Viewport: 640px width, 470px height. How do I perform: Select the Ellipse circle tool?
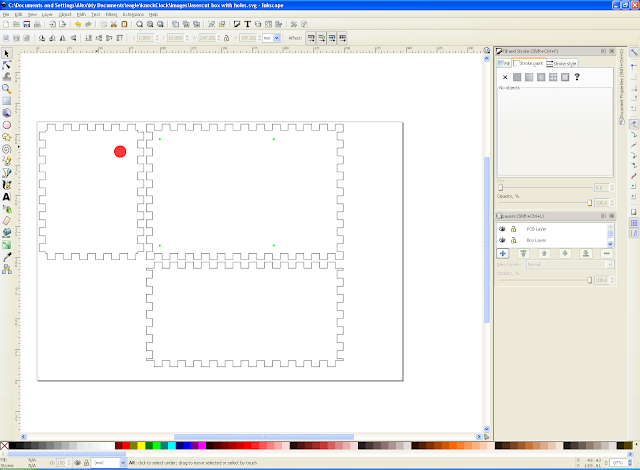[7, 125]
